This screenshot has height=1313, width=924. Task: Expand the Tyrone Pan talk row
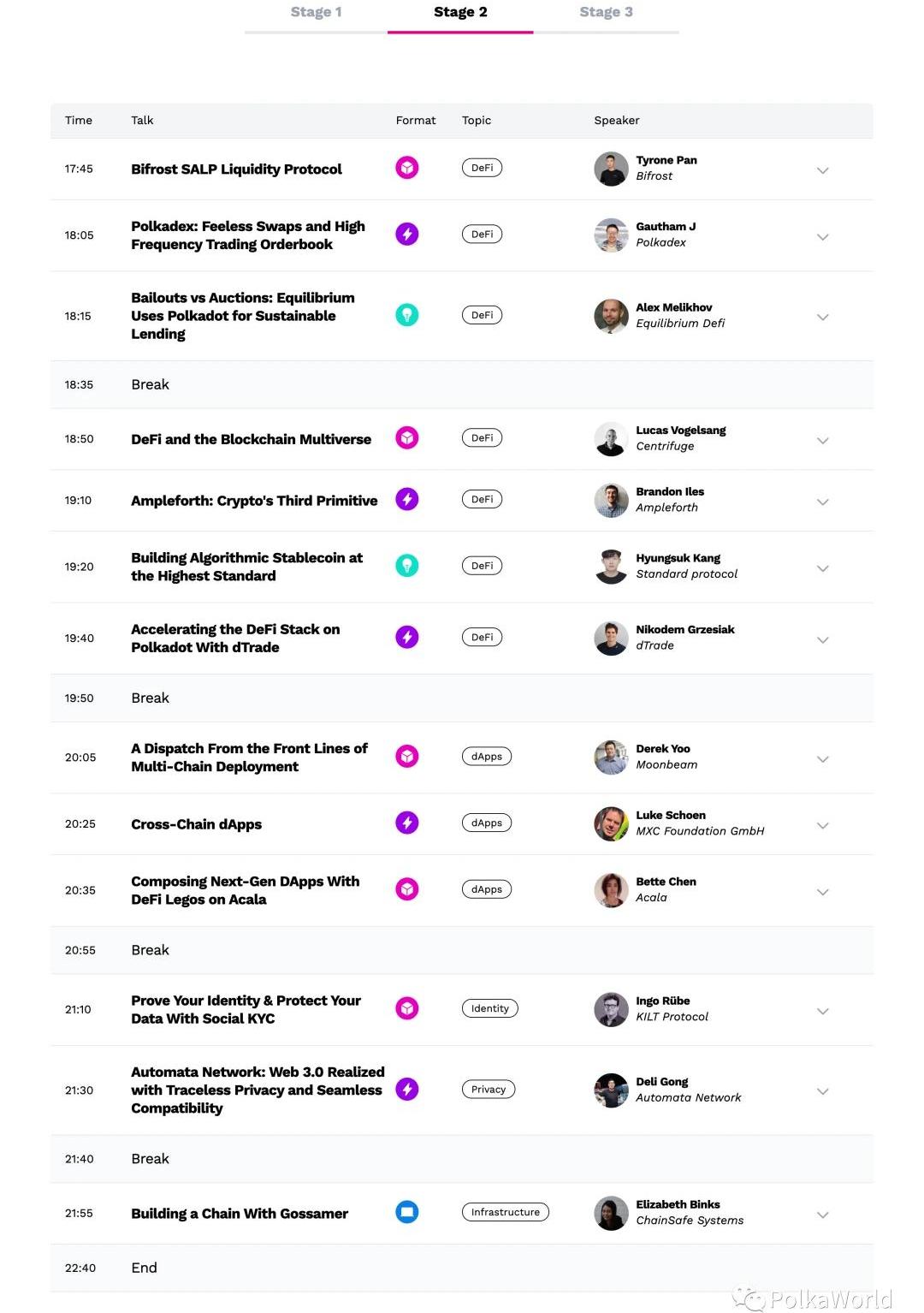(823, 170)
